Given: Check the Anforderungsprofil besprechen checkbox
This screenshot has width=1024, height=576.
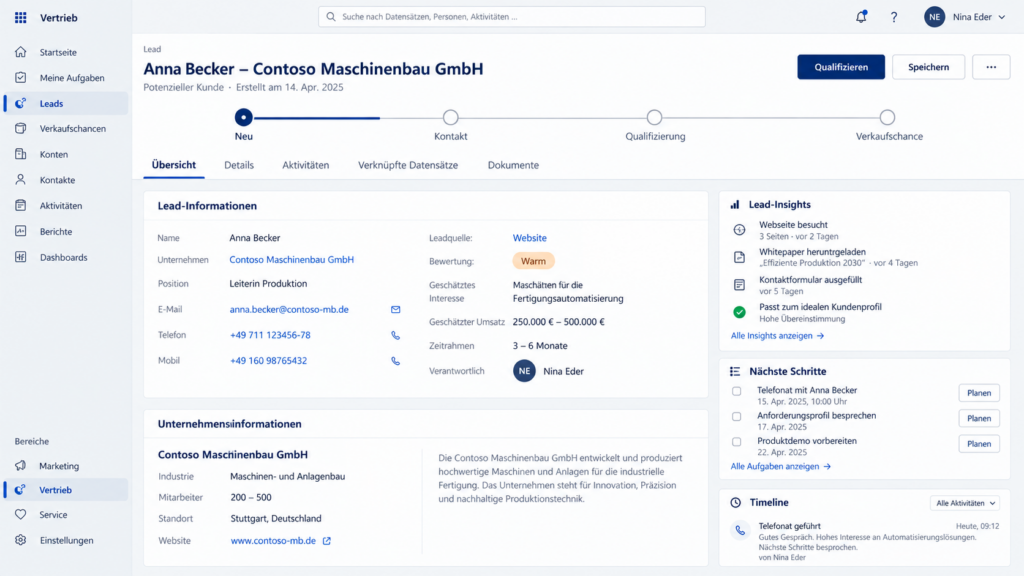Looking at the screenshot, I should 737,417.
